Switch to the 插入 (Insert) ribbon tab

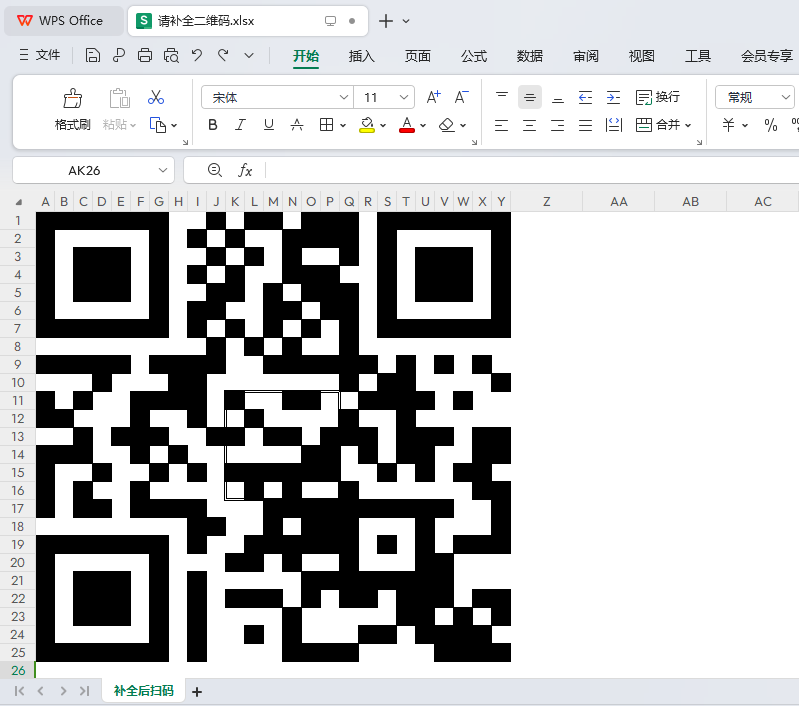tap(361, 56)
